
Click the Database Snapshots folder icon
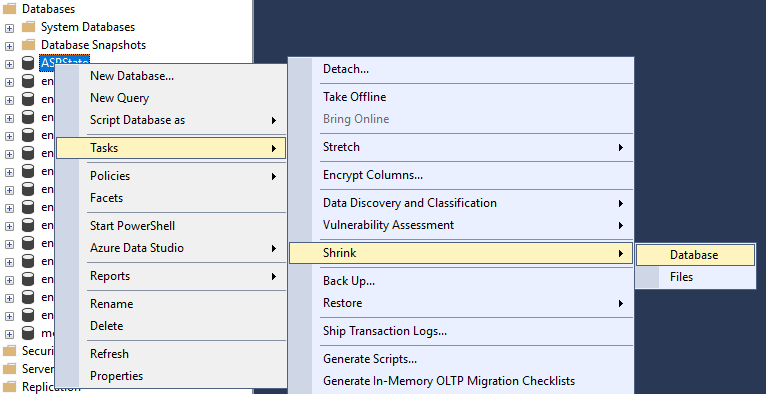[x=28, y=45]
